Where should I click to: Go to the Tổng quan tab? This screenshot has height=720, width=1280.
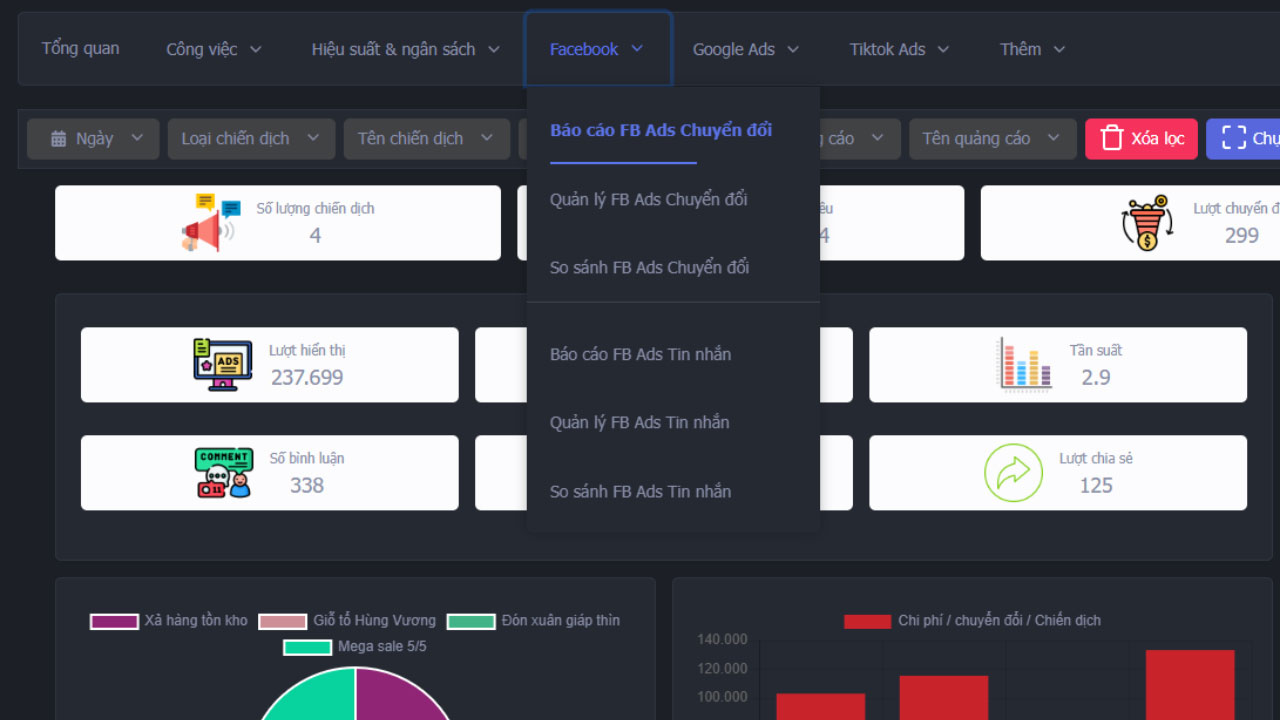click(80, 48)
